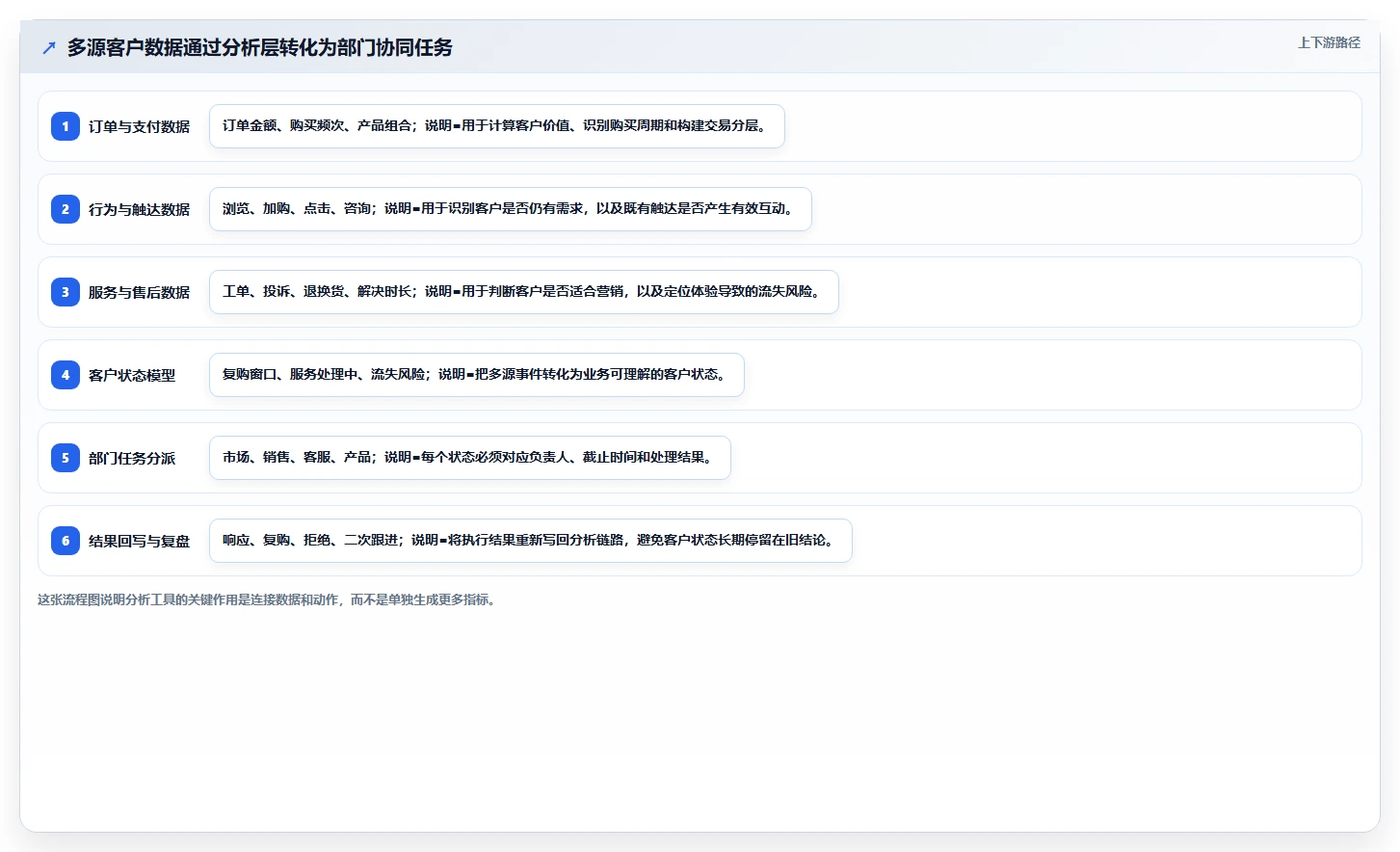Image resolution: width=1400 pixels, height=852 pixels.
Task: Open the description starting 复购窗口、服务处理中
Action: [477, 375]
